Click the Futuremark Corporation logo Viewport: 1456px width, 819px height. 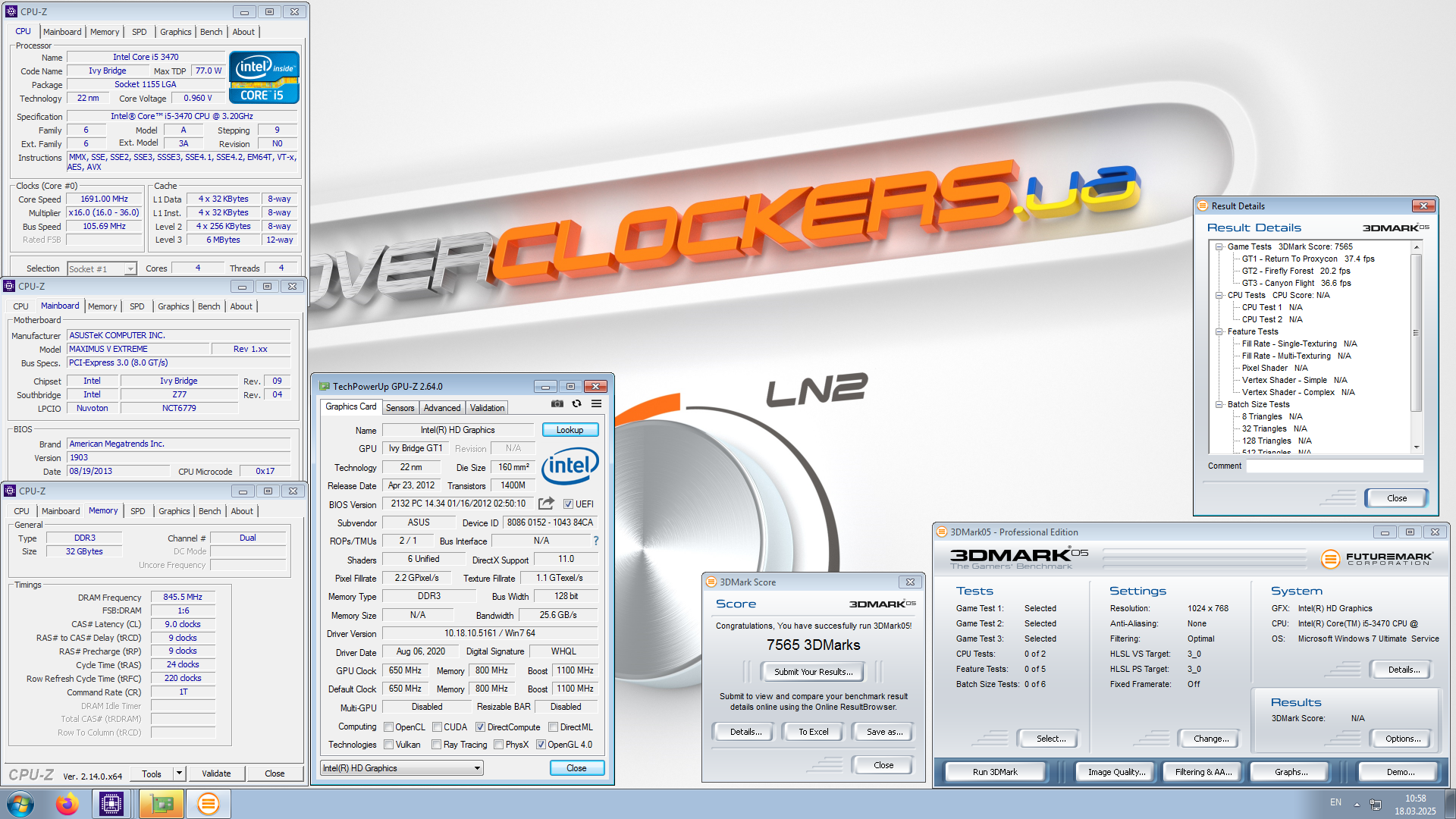(x=1376, y=559)
